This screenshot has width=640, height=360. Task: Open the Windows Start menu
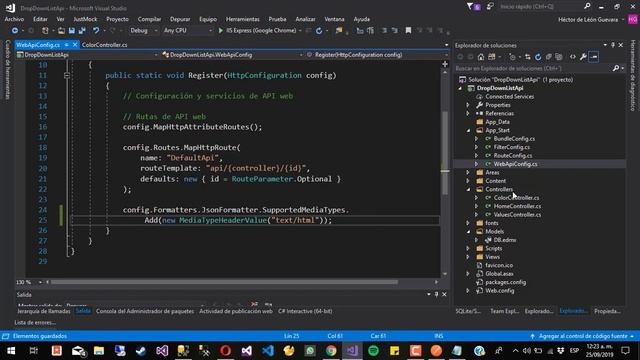pos(11,351)
